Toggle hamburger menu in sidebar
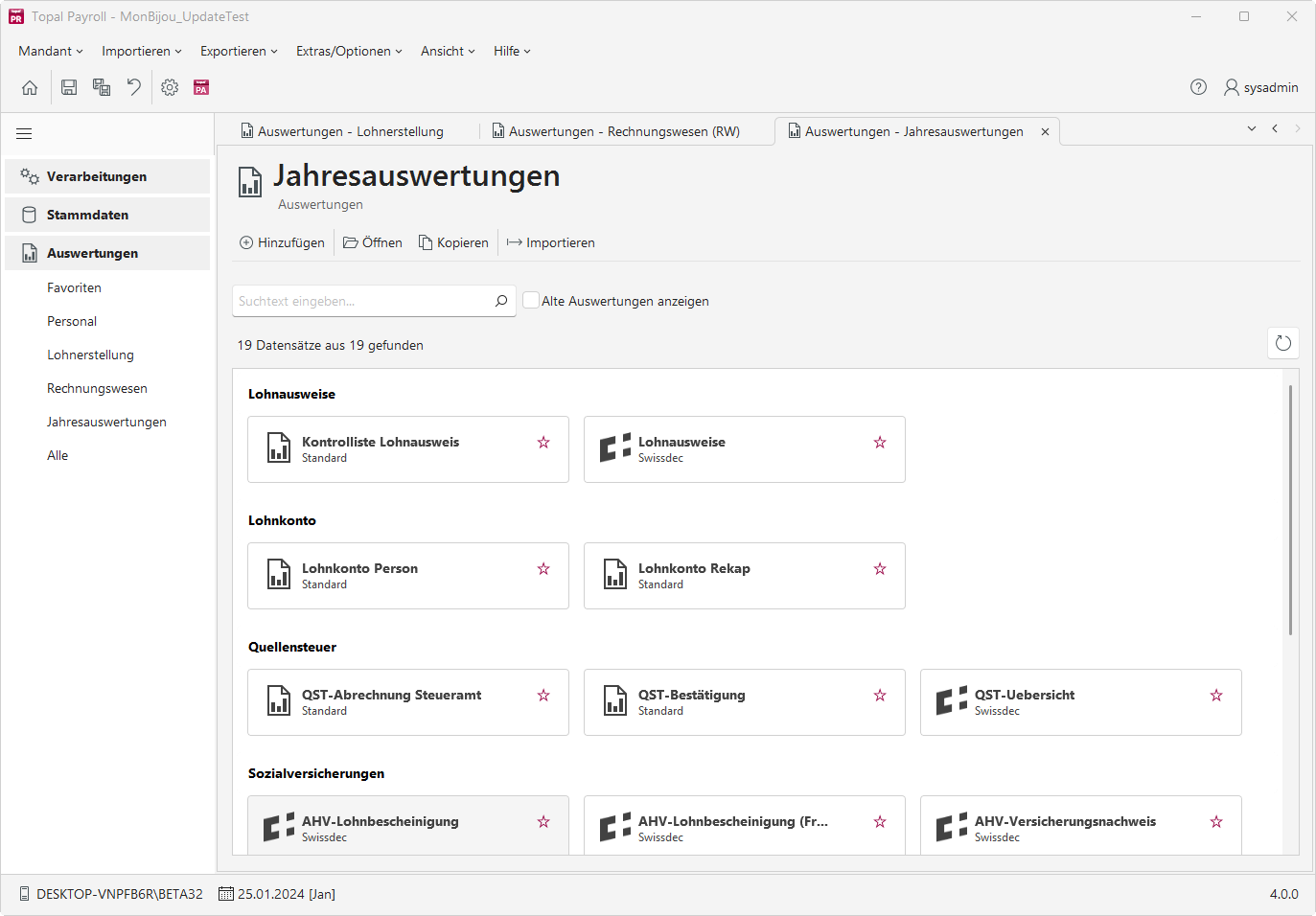1316x916 pixels. pos(24,134)
